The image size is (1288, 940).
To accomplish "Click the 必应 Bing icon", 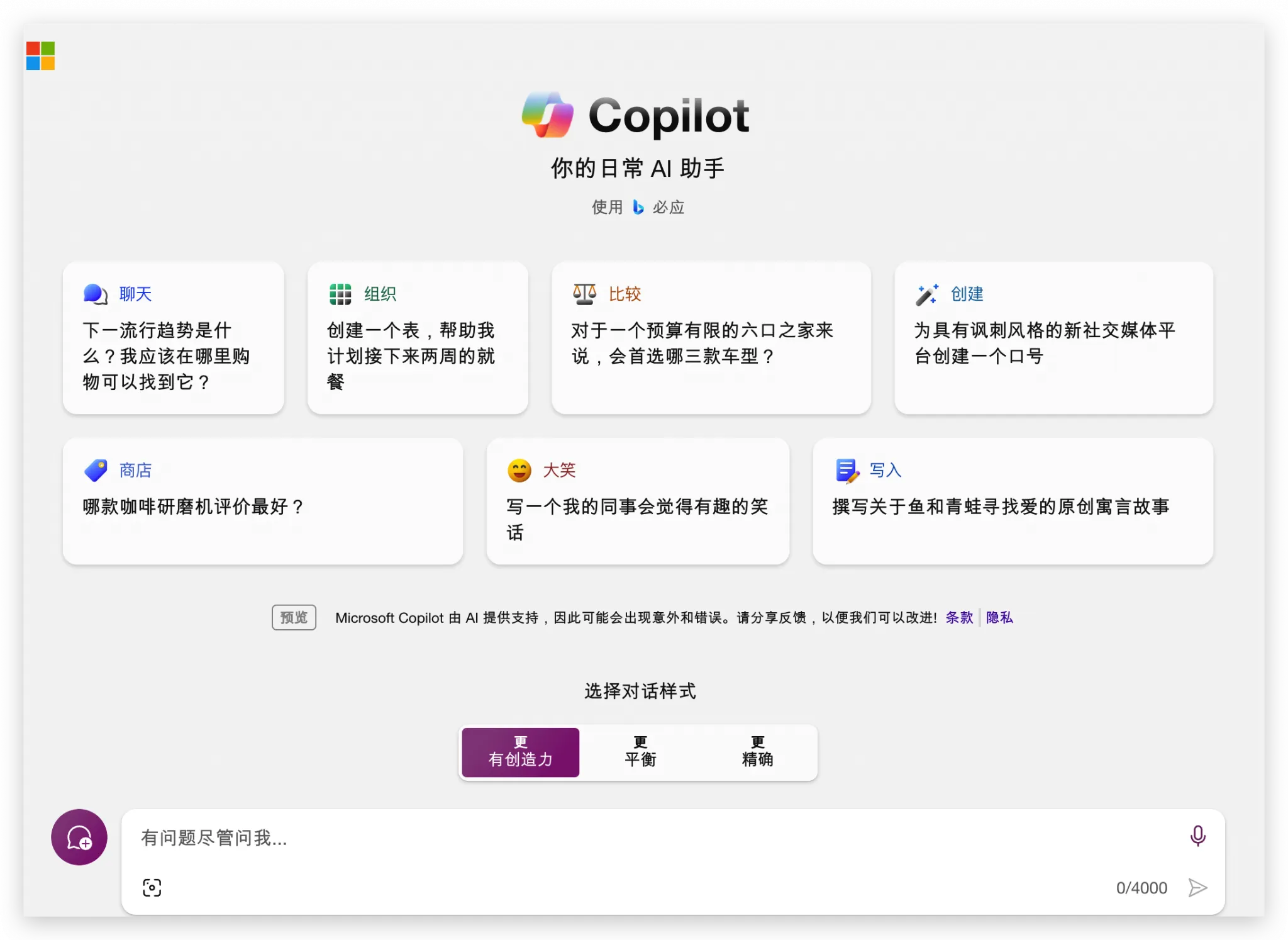I will pos(638,207).
